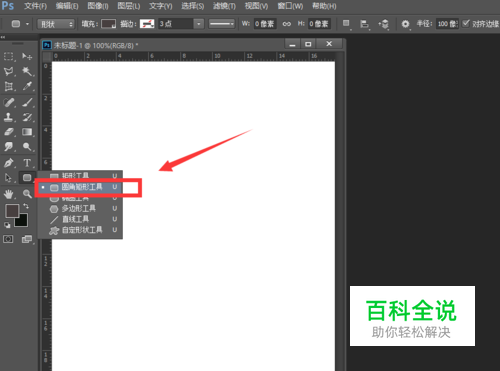Click the height H input field
Screen dimensions: 500x371
point(319,24)
